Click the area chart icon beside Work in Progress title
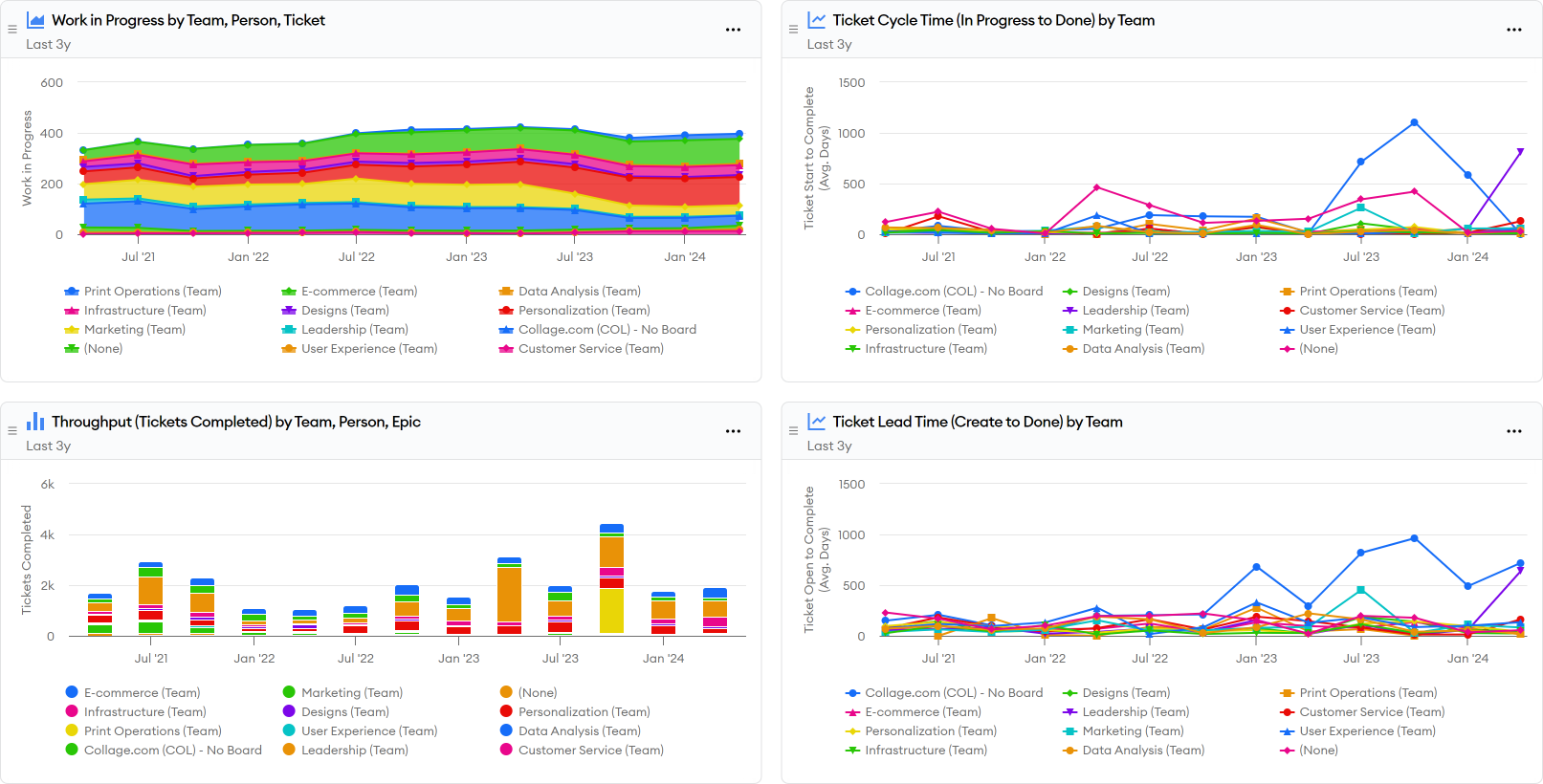1543x784 pixels. tap(35, 20)
